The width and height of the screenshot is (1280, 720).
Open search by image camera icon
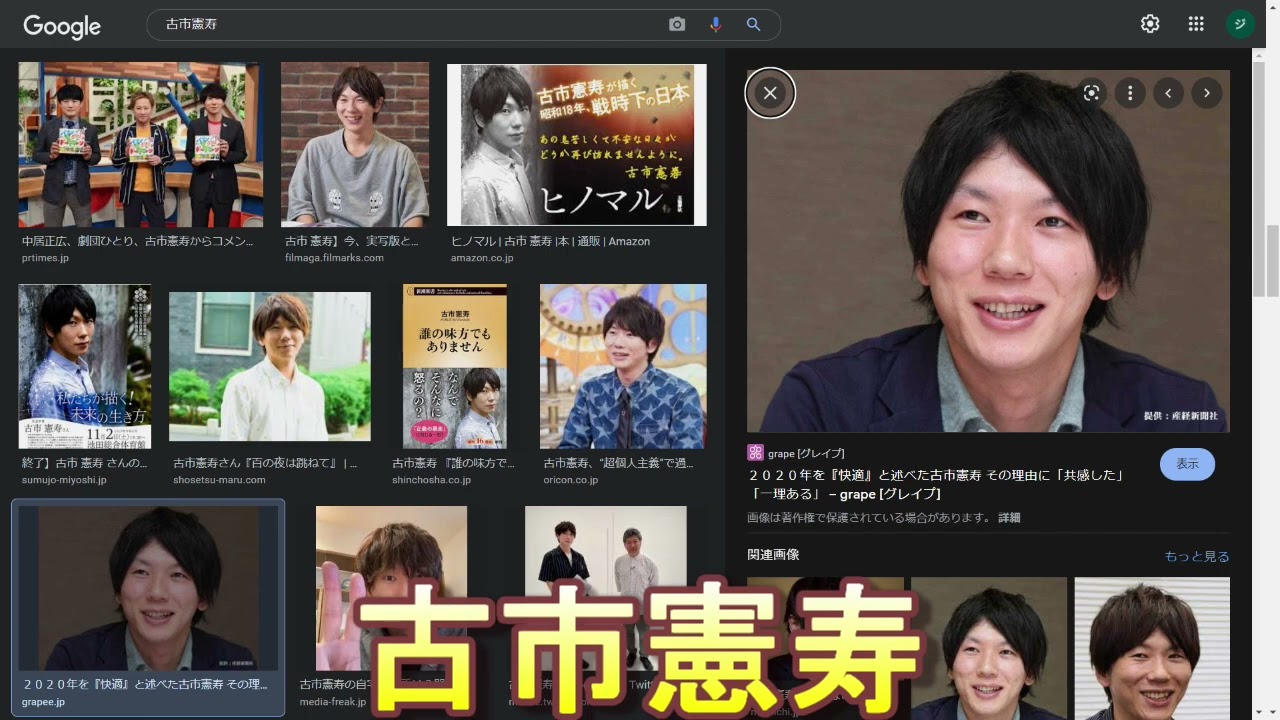(677, 25)
